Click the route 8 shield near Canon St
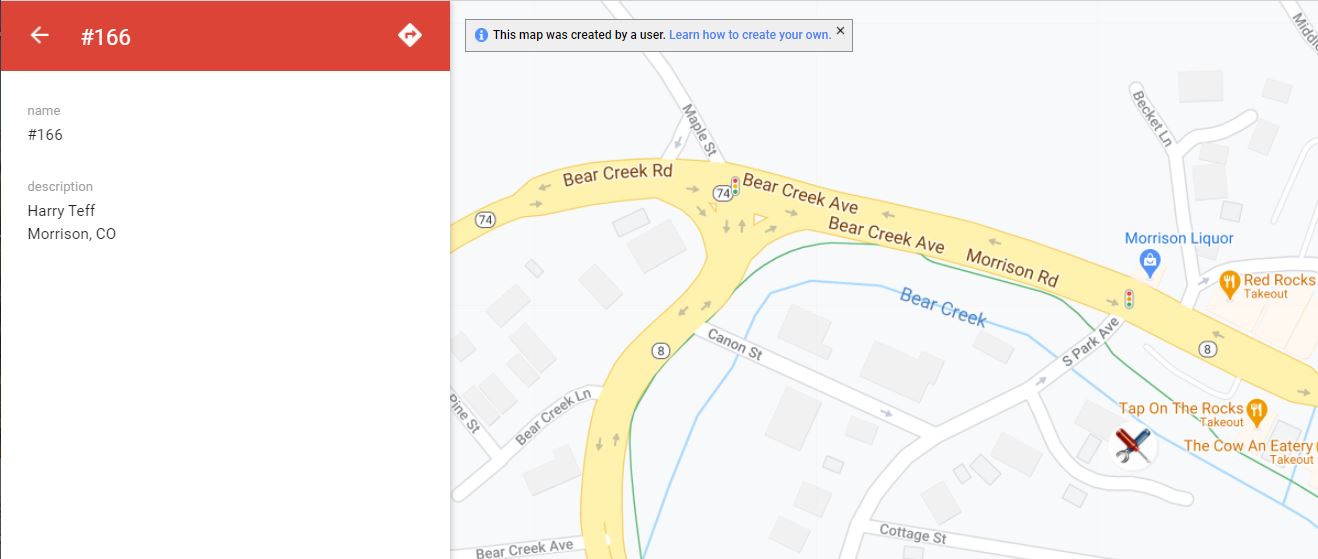Viewport: 1318px width, 559px height. (x=660, y=350)
